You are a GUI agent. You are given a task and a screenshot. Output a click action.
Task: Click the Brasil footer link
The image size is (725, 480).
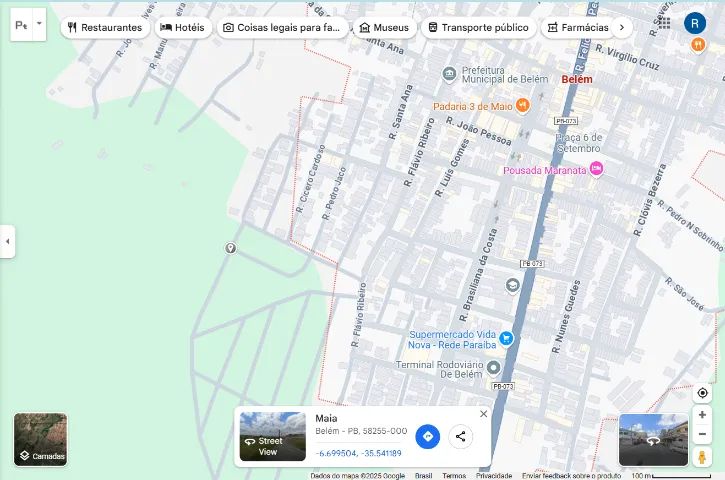(424, 476)
